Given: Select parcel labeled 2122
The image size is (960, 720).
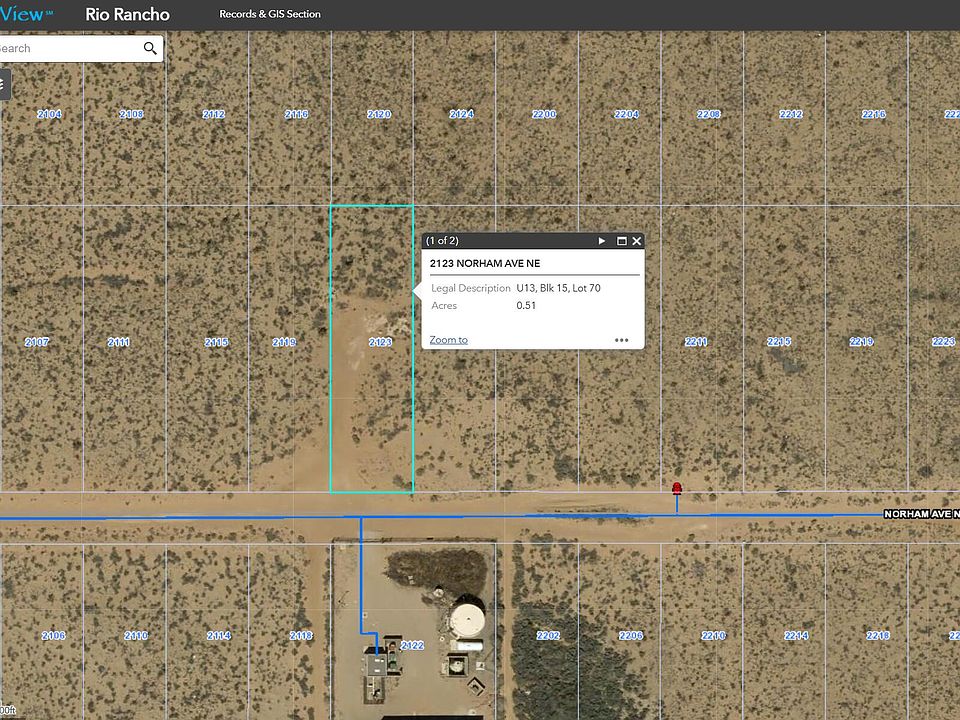Looking at the screenshot, I should [412, 645].
